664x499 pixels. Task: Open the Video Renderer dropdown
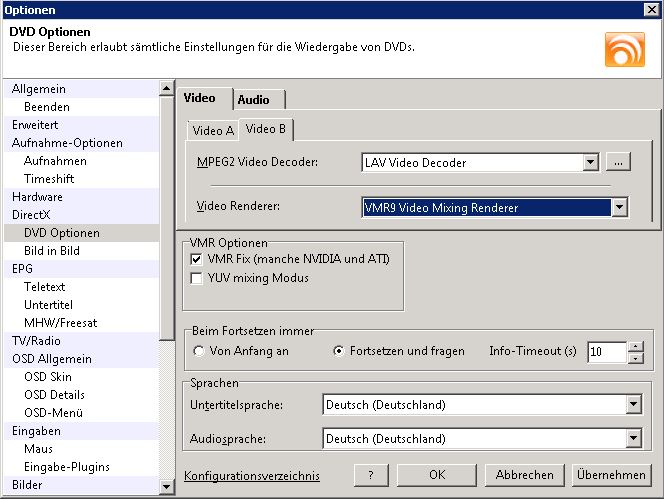click(619, 208)
